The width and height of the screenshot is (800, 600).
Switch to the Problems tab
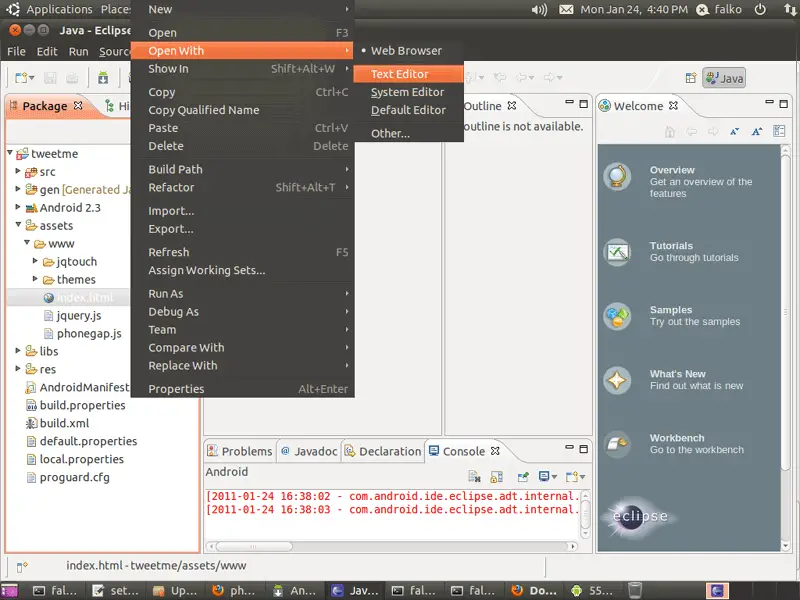(x=240, y=451)
